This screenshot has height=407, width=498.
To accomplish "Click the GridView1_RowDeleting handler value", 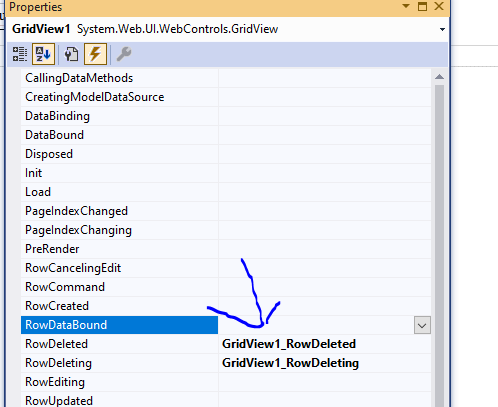I will 290,363.
